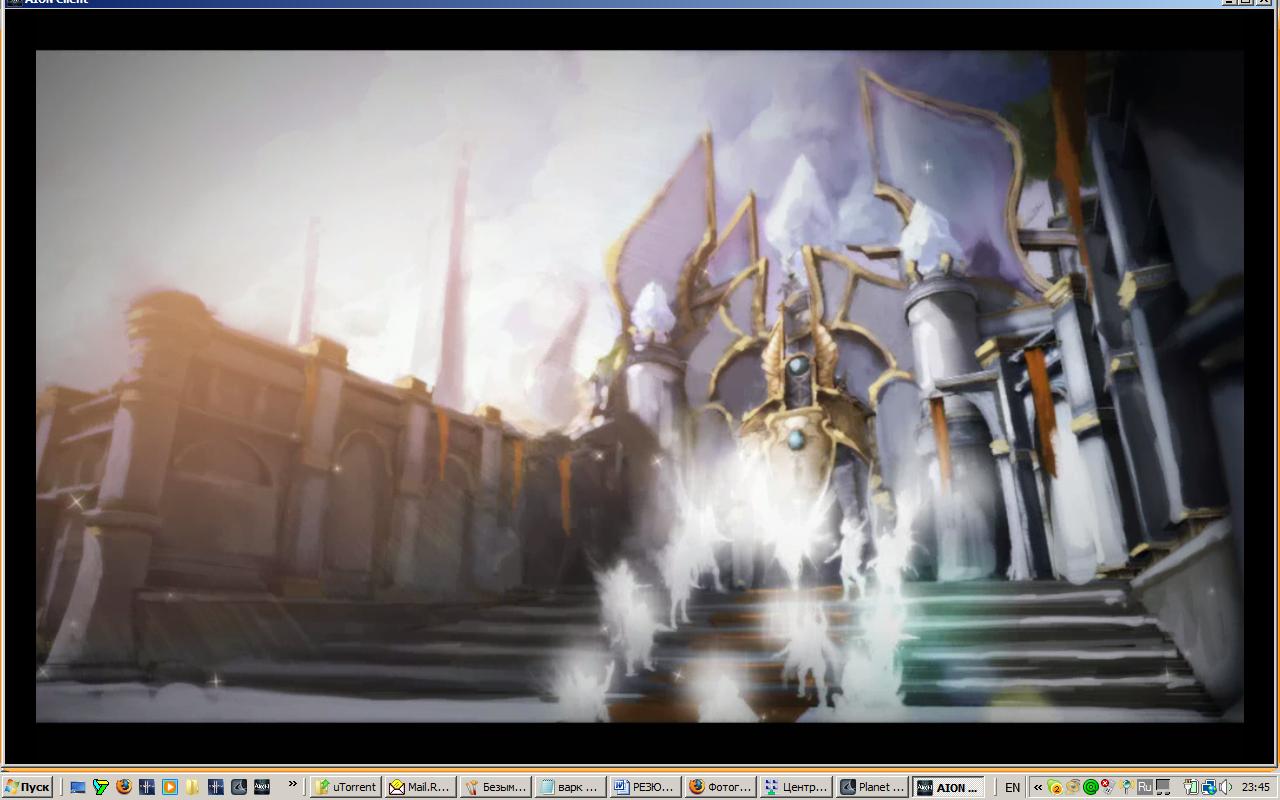Switch to Фотог... Firefox taskbar button

[x=719, y=787]
